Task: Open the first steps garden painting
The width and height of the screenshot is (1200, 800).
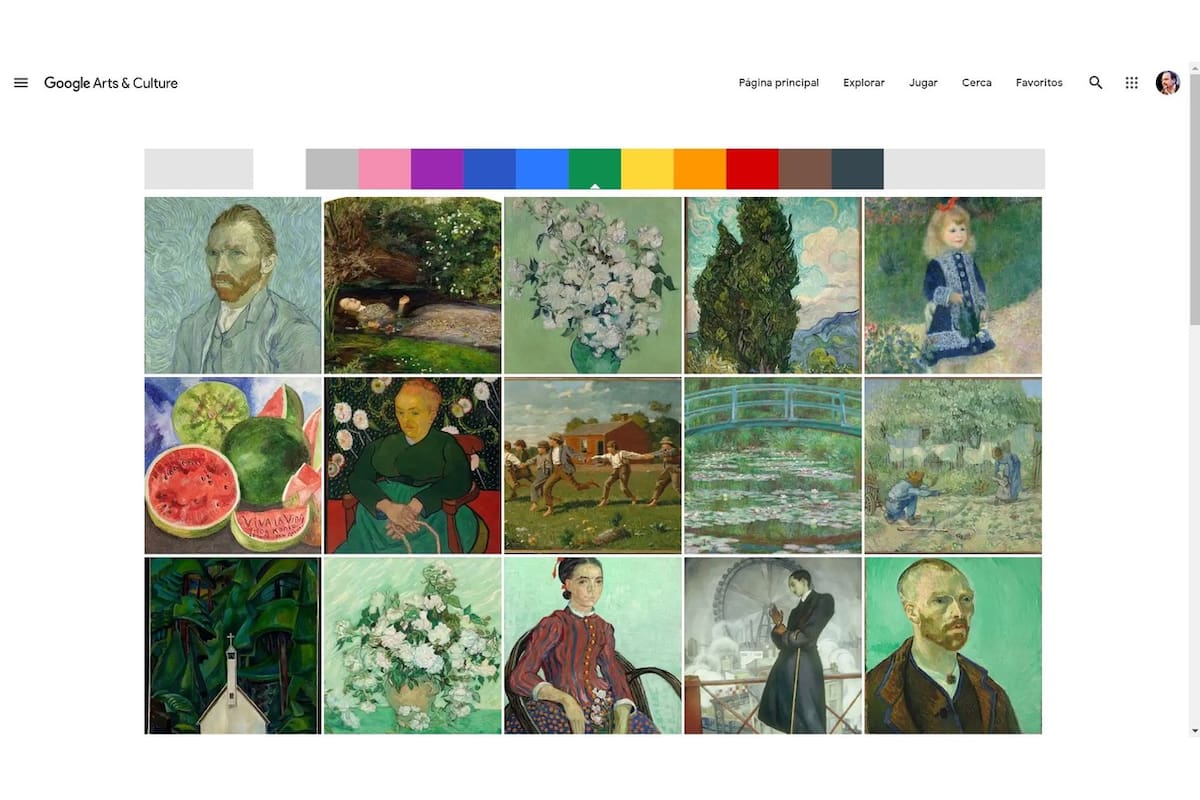Action: pyautogui.click(x=953, y=465)
